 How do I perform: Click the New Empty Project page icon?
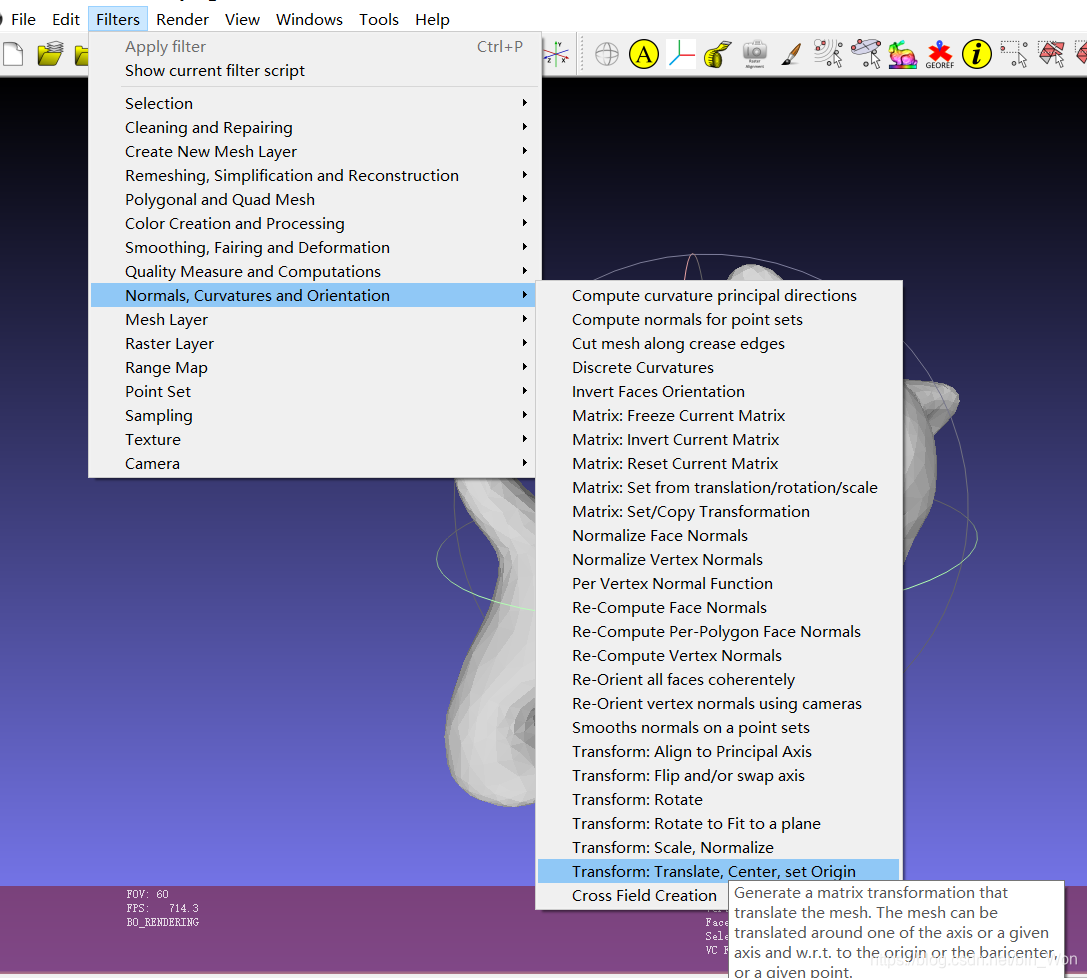[x=12, y=54]
